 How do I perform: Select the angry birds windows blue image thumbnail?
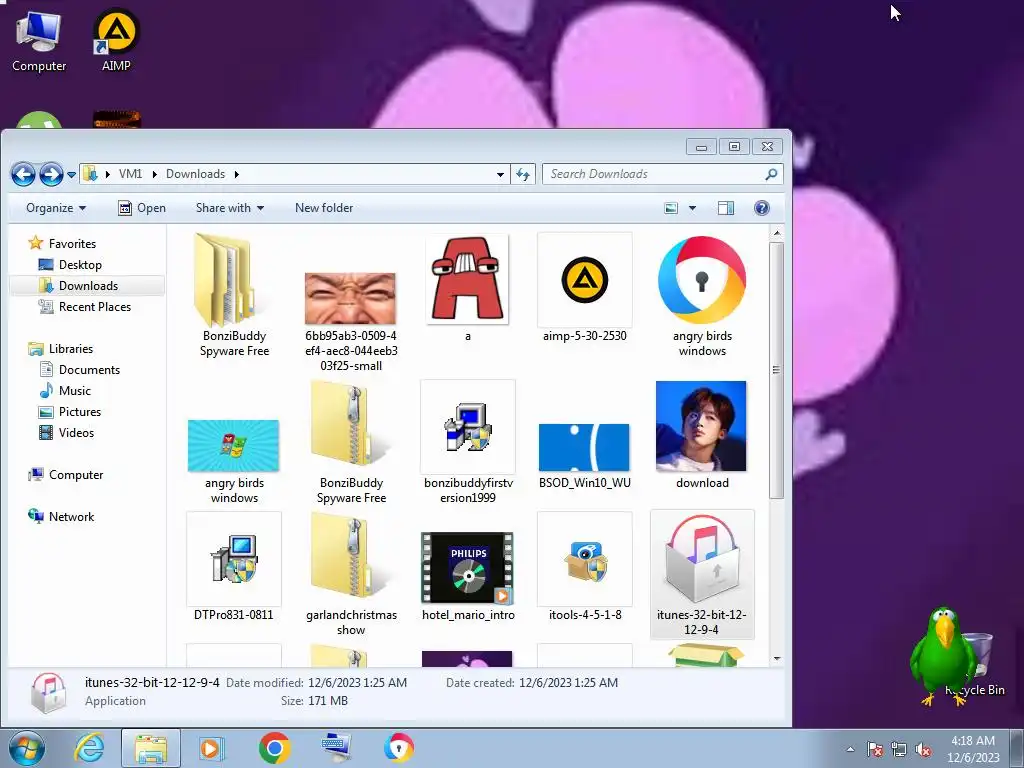click(233, 446)
